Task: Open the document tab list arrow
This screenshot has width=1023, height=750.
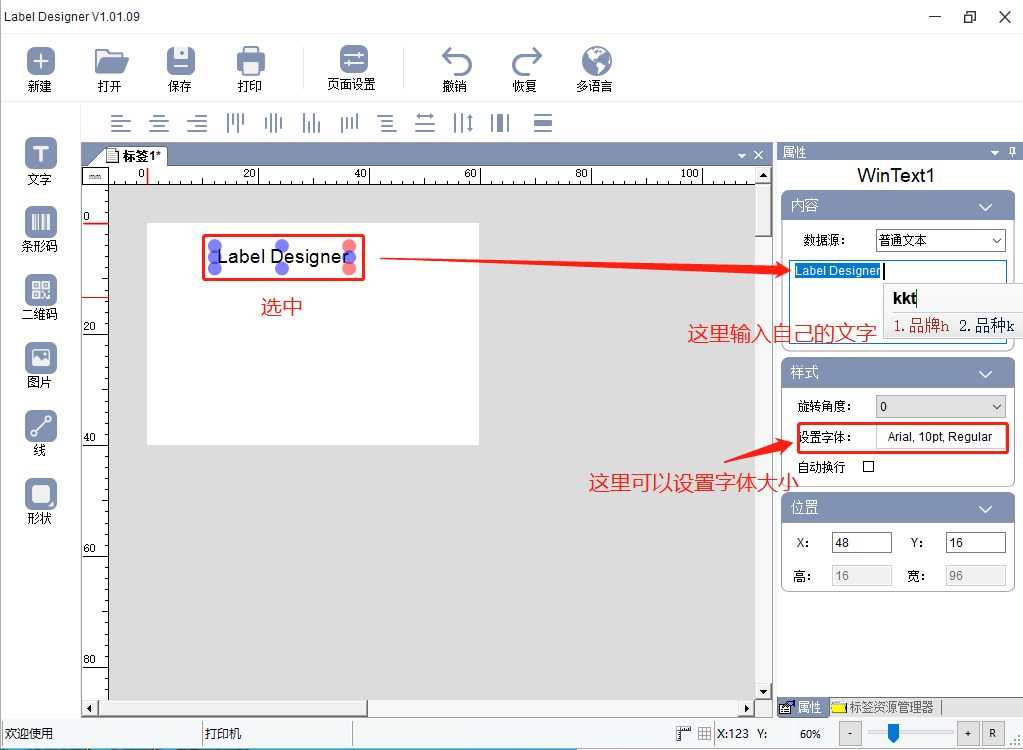Action: (742, 155)
